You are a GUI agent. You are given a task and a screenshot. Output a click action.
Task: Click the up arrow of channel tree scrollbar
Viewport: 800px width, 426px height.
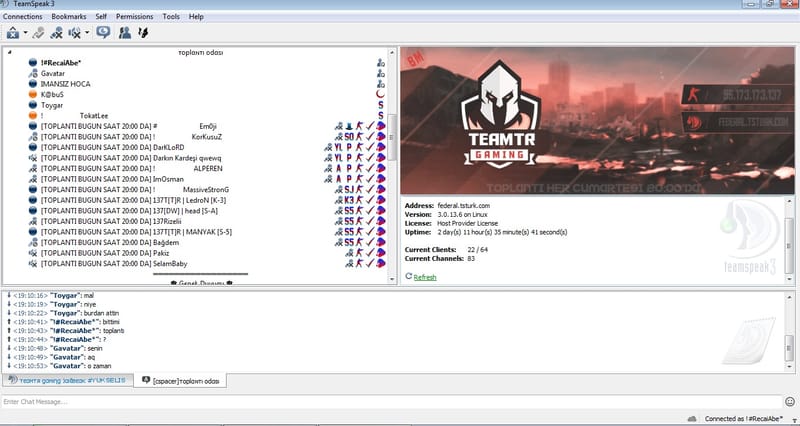(392, 52)
